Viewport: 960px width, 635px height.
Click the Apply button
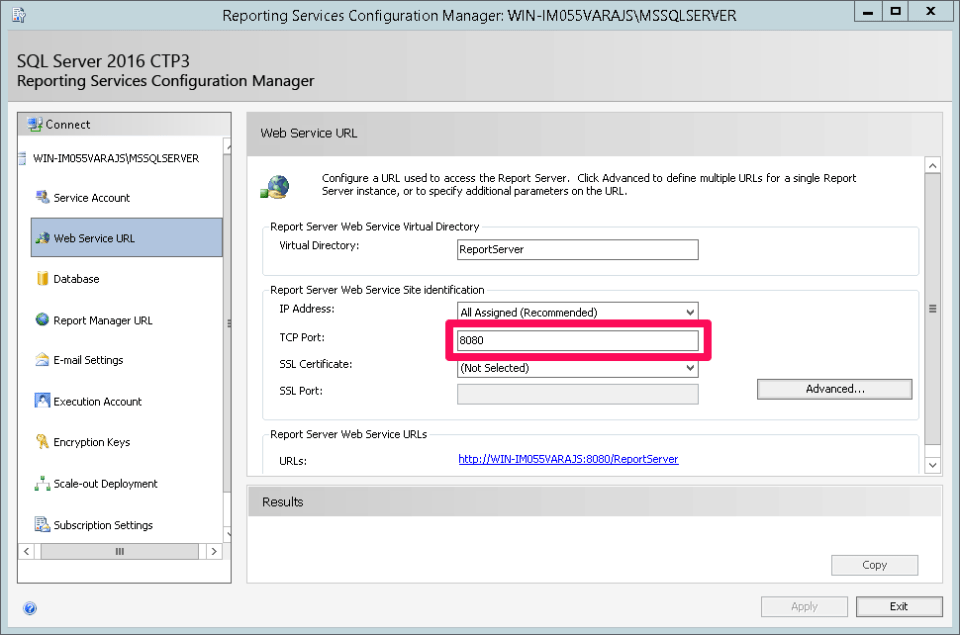coord(804,606)
